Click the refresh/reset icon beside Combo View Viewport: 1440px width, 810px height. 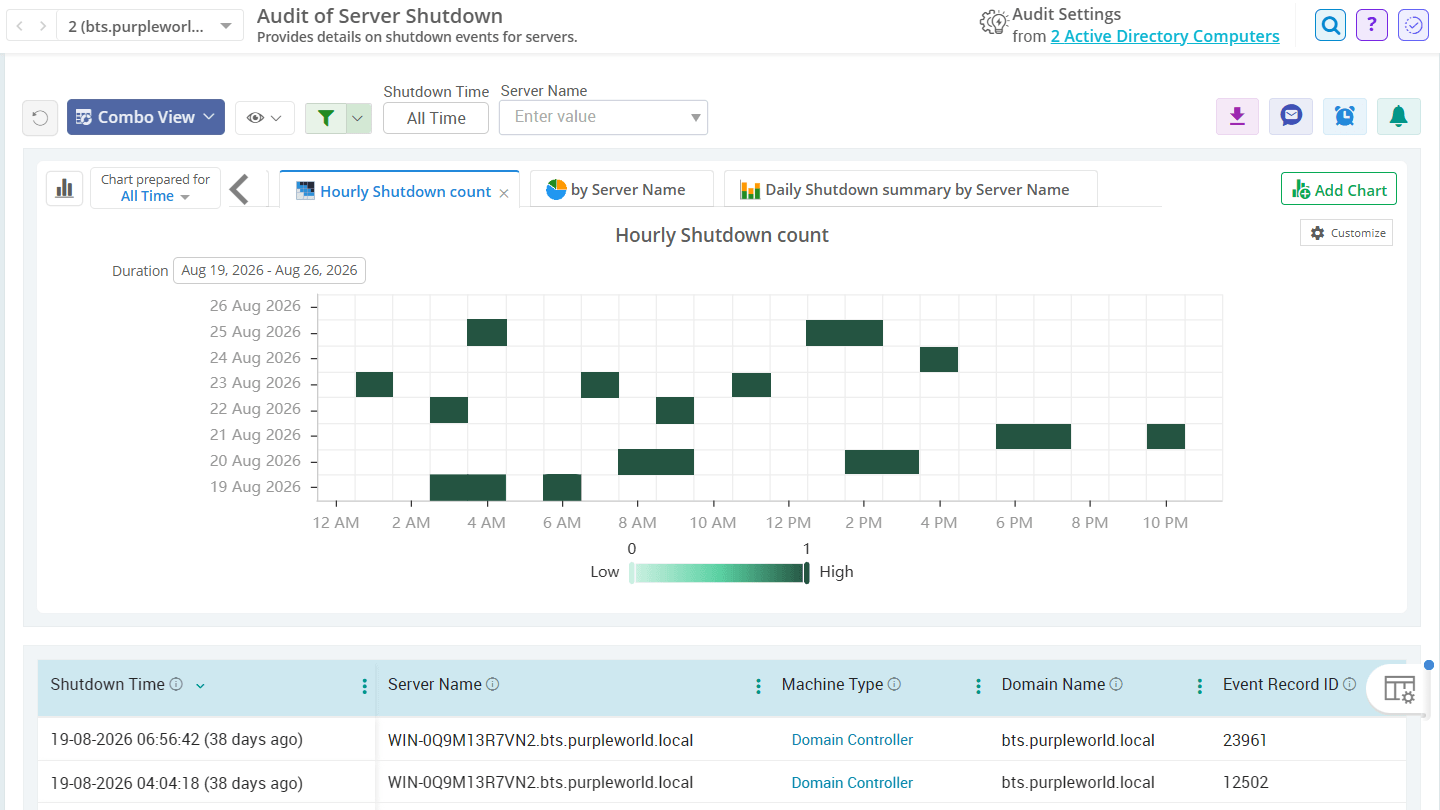[40, 118]
